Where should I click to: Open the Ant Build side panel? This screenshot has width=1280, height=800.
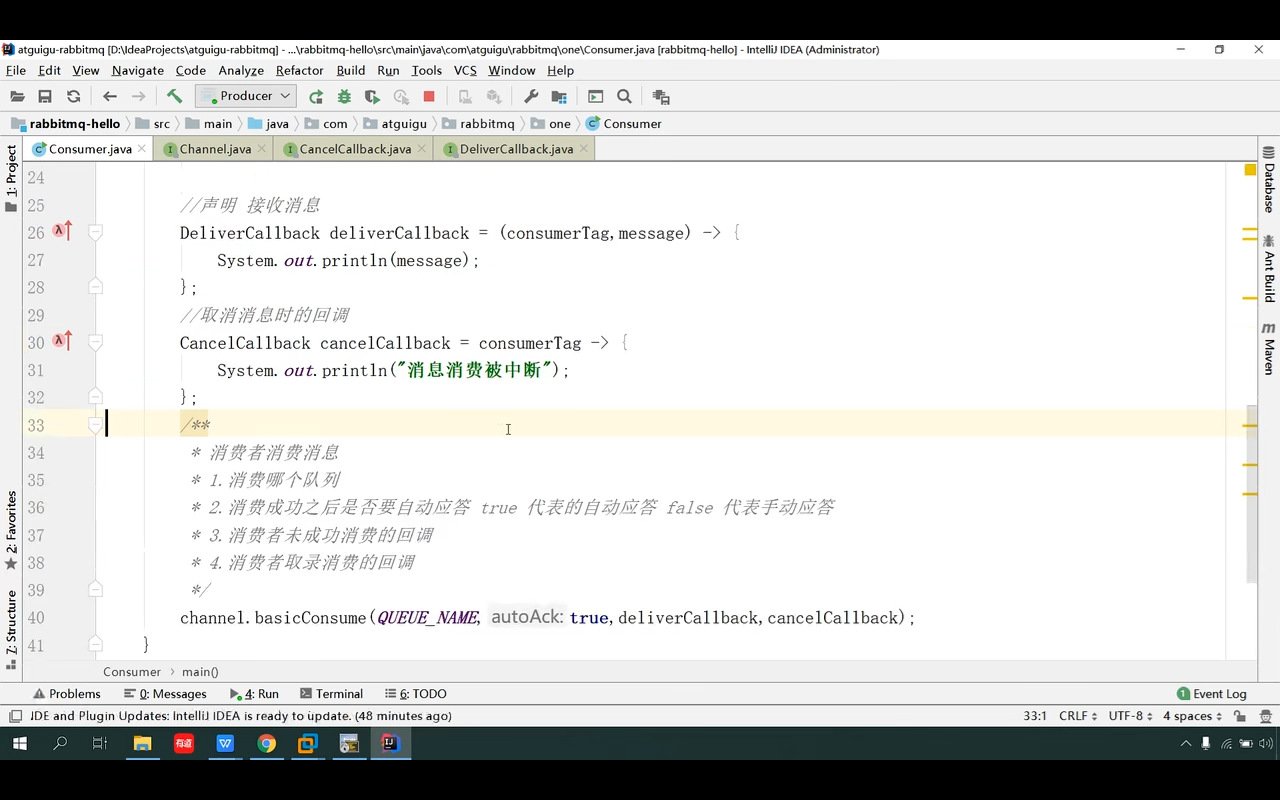[x=1269, y=269]
